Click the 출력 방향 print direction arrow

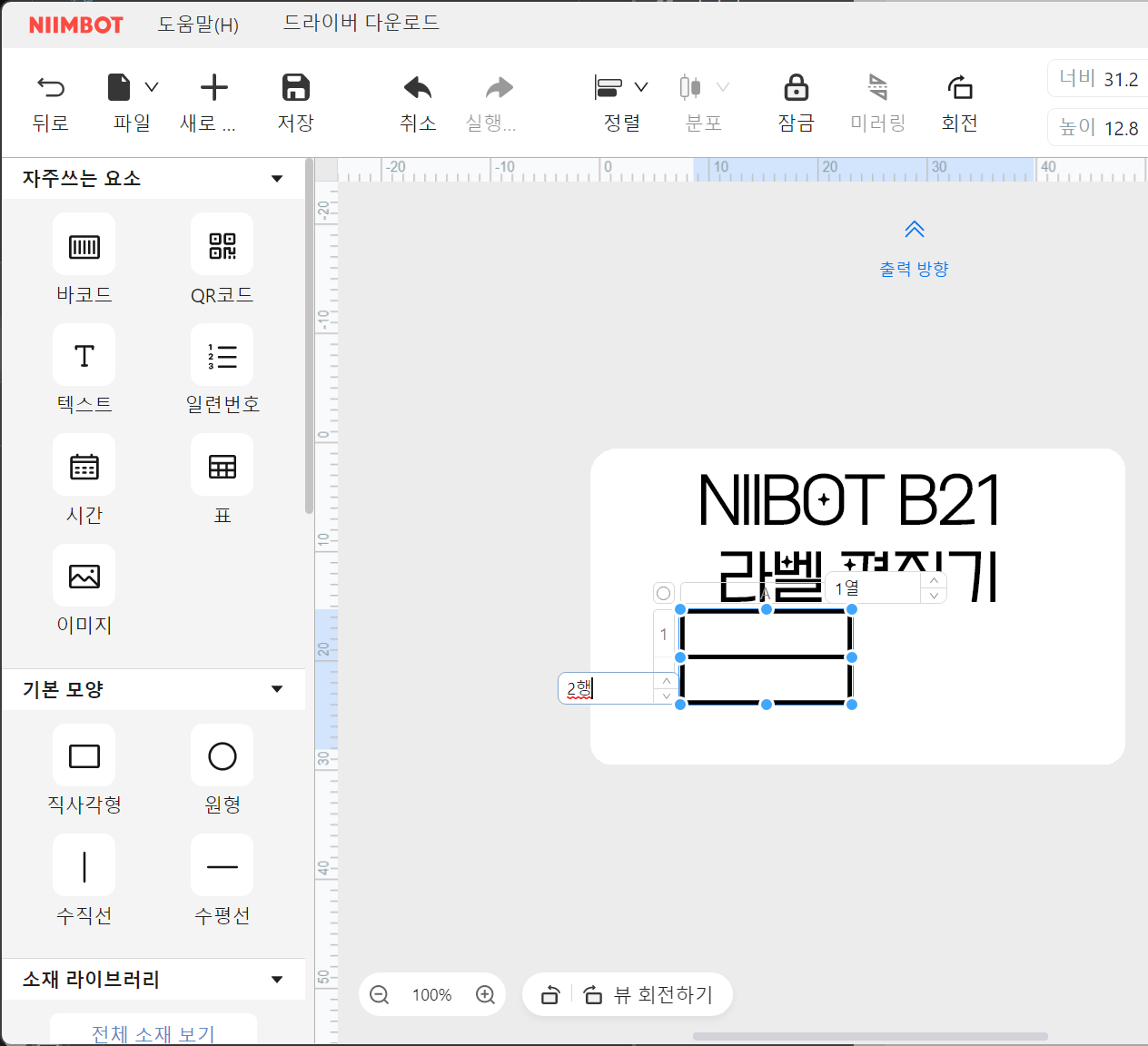pos(915,229)
